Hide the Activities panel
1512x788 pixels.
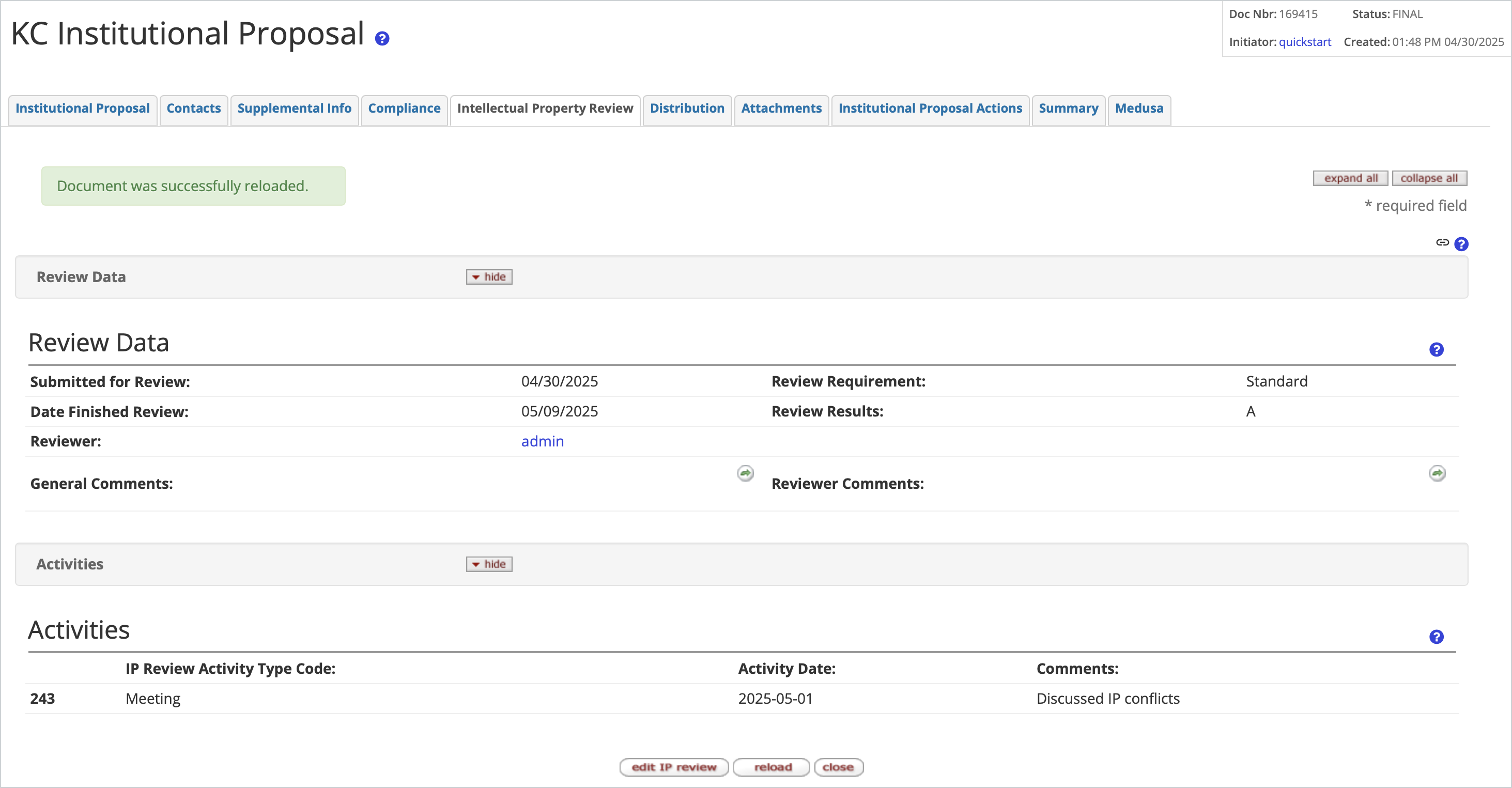pyautogui.click(x=488, y=564)
